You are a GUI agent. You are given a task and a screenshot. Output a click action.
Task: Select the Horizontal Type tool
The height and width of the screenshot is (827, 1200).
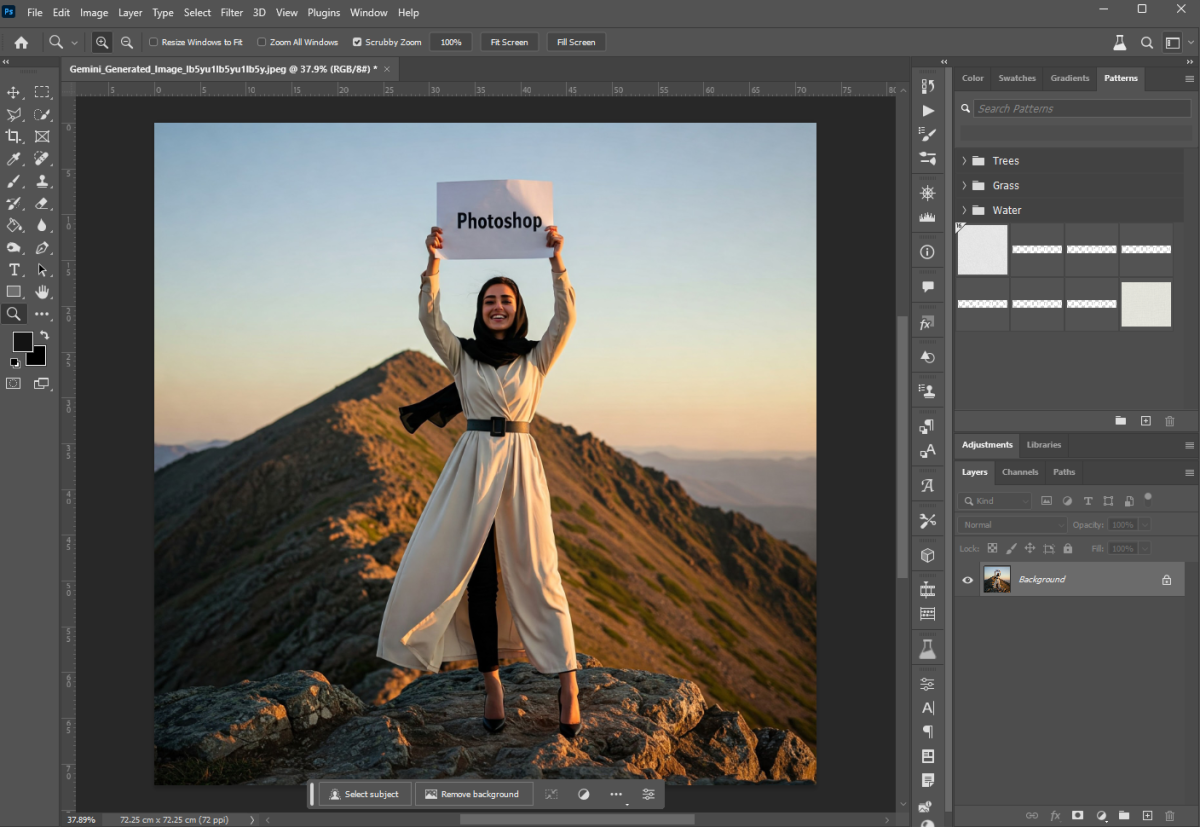tap(14, 269)
